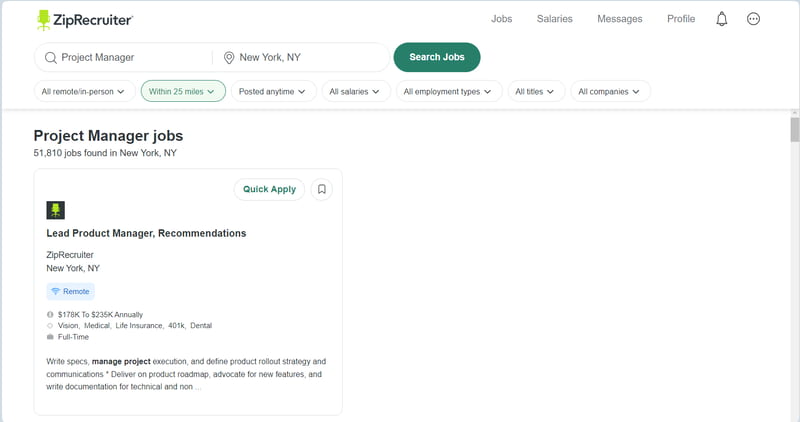Expand the All employment types filter
The height and width of the screenshot is (422, 800).
[x=449, y=91]
